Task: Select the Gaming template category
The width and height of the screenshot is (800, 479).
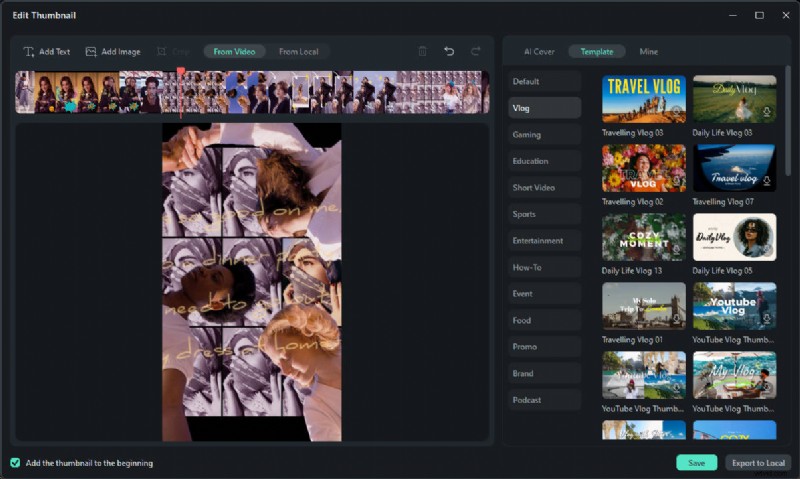Action: pyautogui.click(x=544, y=134)
